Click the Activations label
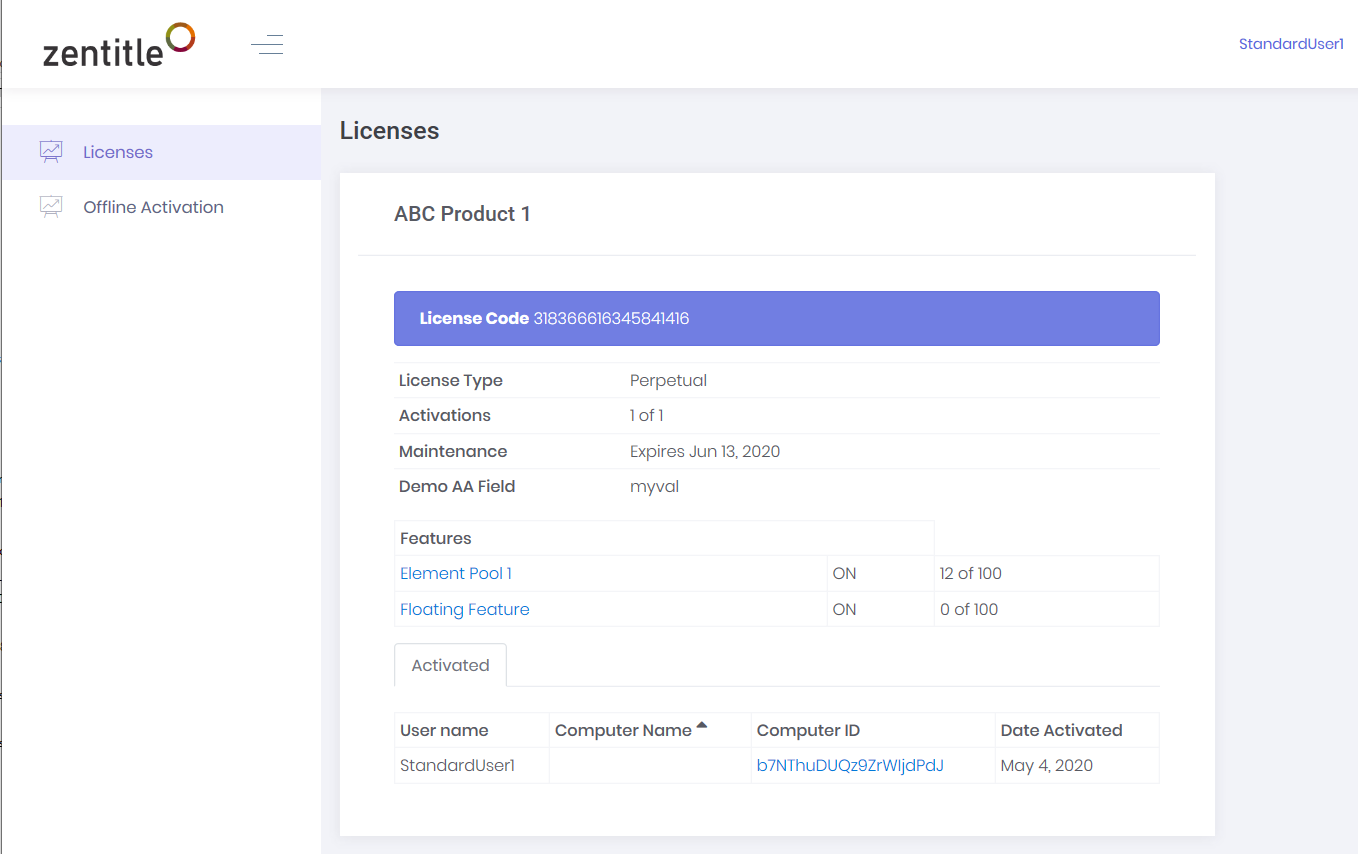This screenshot has width=1358, height=854. (444, 415)
